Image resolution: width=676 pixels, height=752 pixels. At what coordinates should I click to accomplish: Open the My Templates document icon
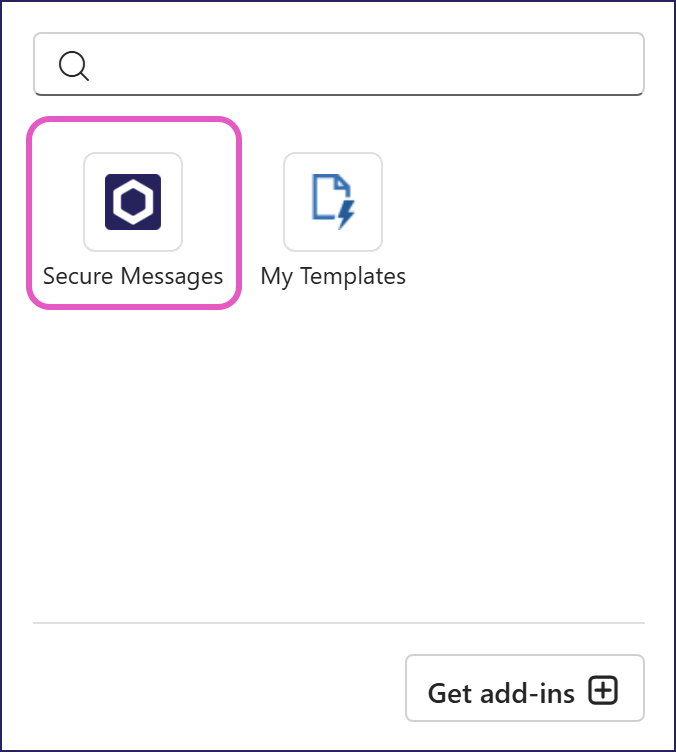tap(333, 202)
